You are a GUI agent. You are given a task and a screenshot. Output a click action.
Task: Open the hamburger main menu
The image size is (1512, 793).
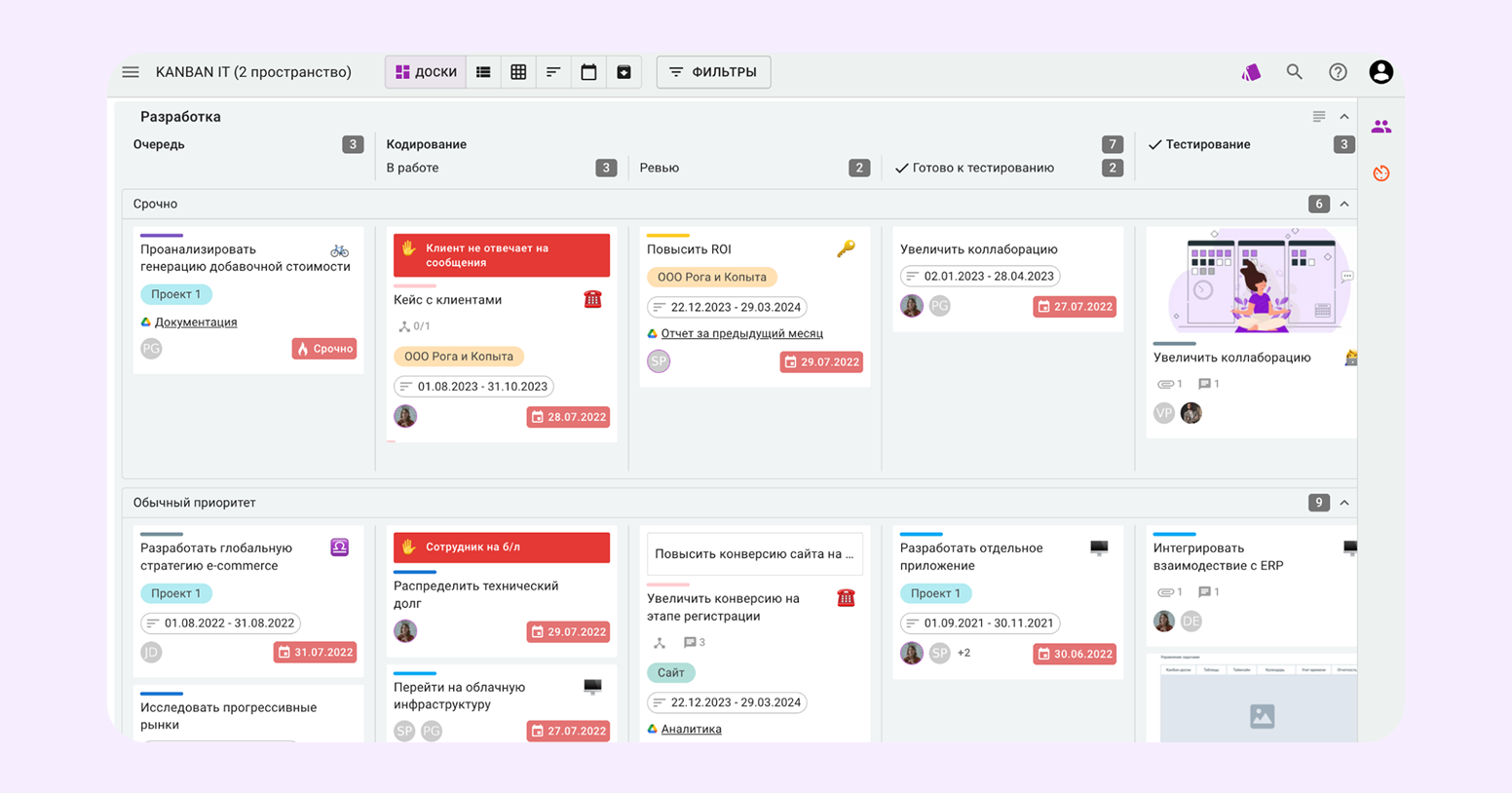[131, 72]
